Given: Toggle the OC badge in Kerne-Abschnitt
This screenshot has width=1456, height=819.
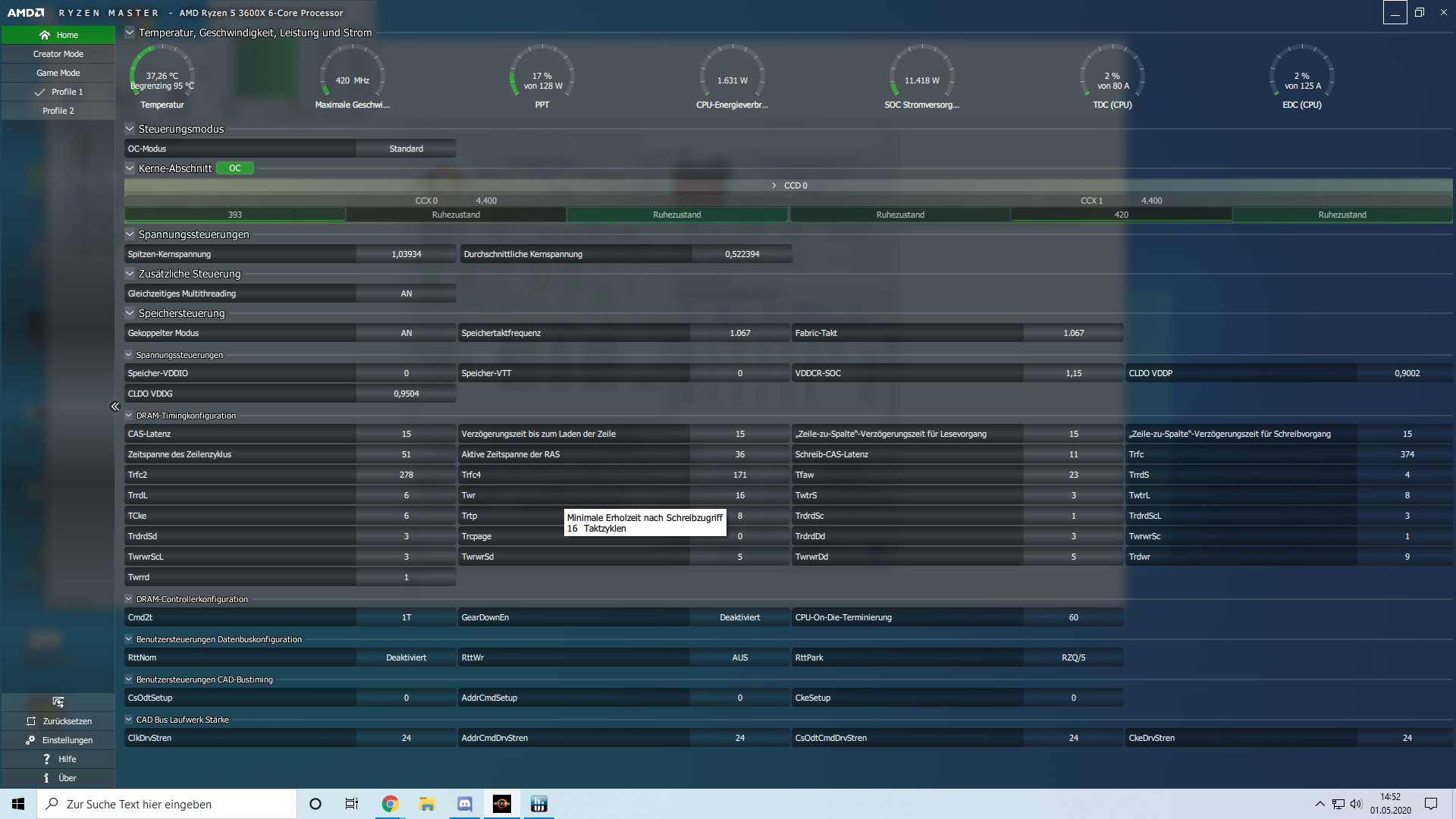Looking at the screenshot, I should 235,168.
